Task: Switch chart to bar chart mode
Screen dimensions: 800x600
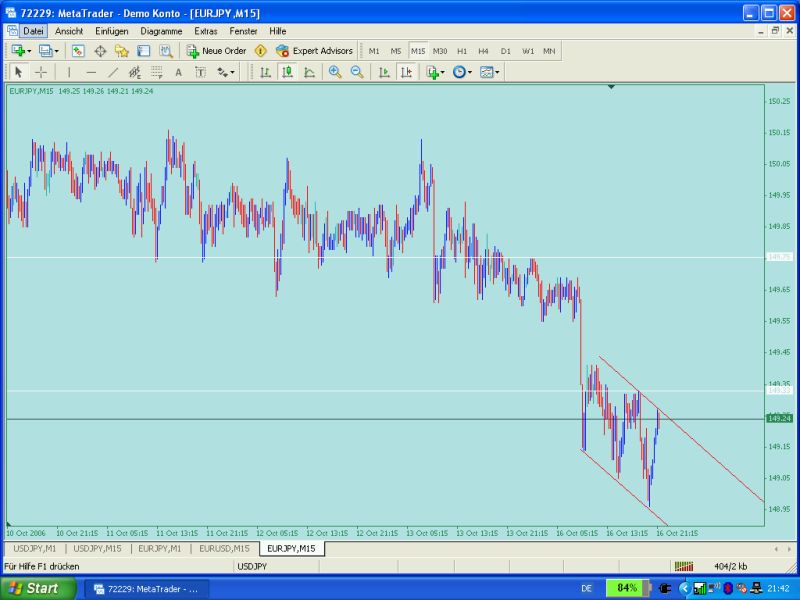Action: tap(265, 72)
